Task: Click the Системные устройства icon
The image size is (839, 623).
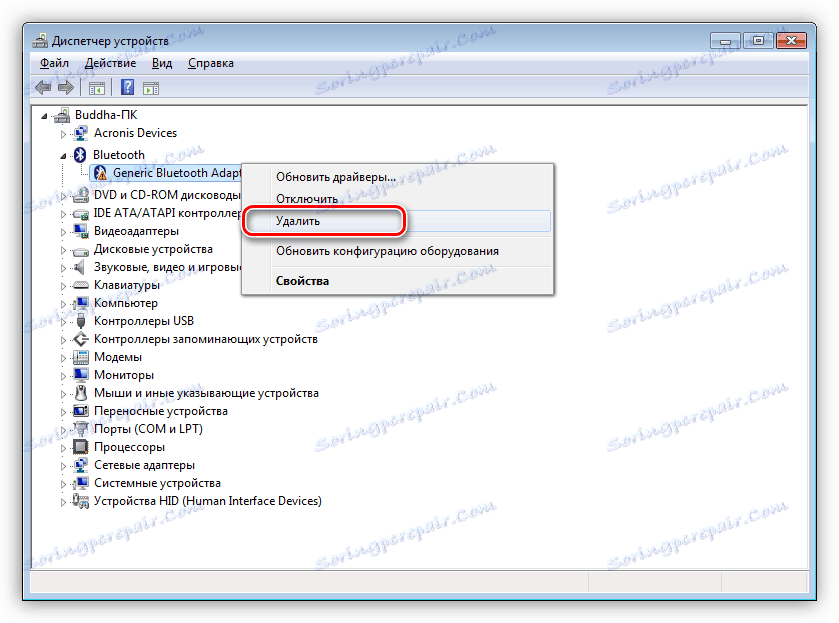Action: click(x=81, y=483)
